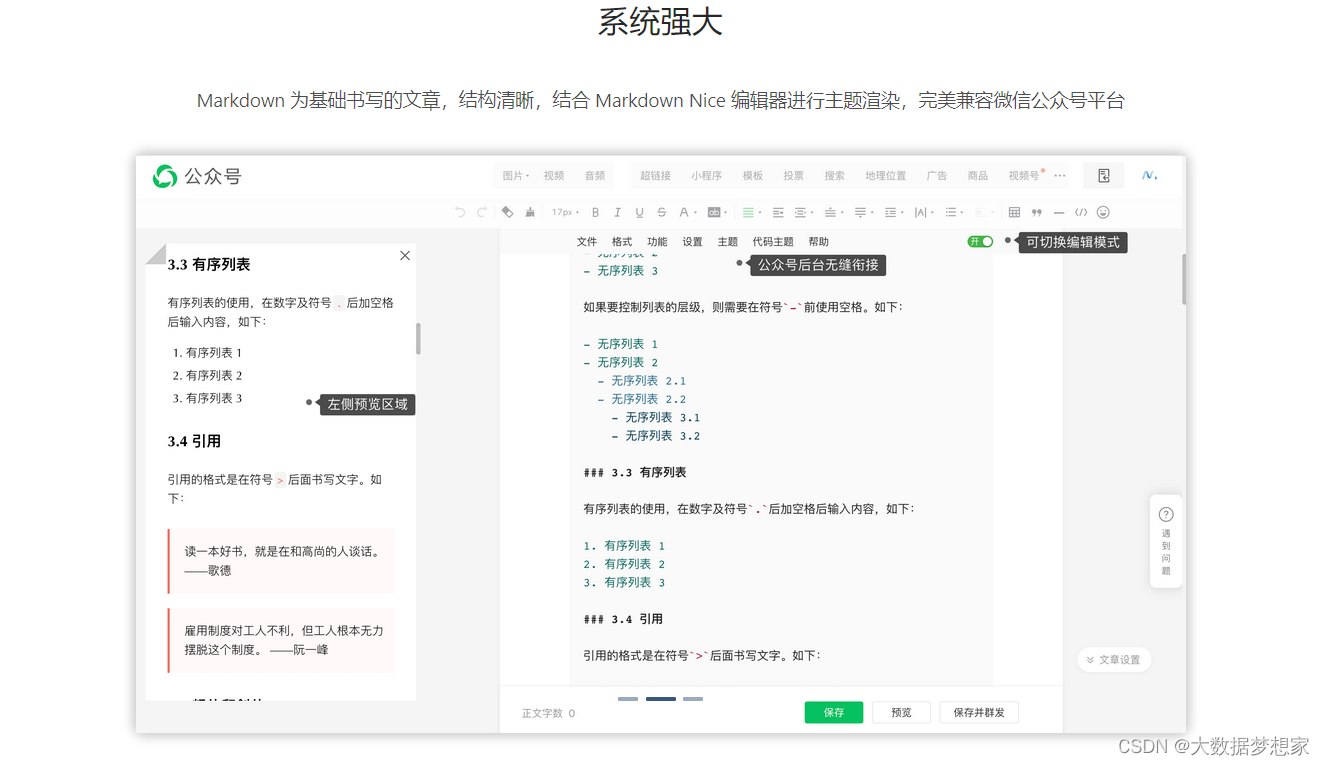The width and height of the screenshot is (1324, 765).
Task: Open the line spacing dropdown
Action: [893, 212]
